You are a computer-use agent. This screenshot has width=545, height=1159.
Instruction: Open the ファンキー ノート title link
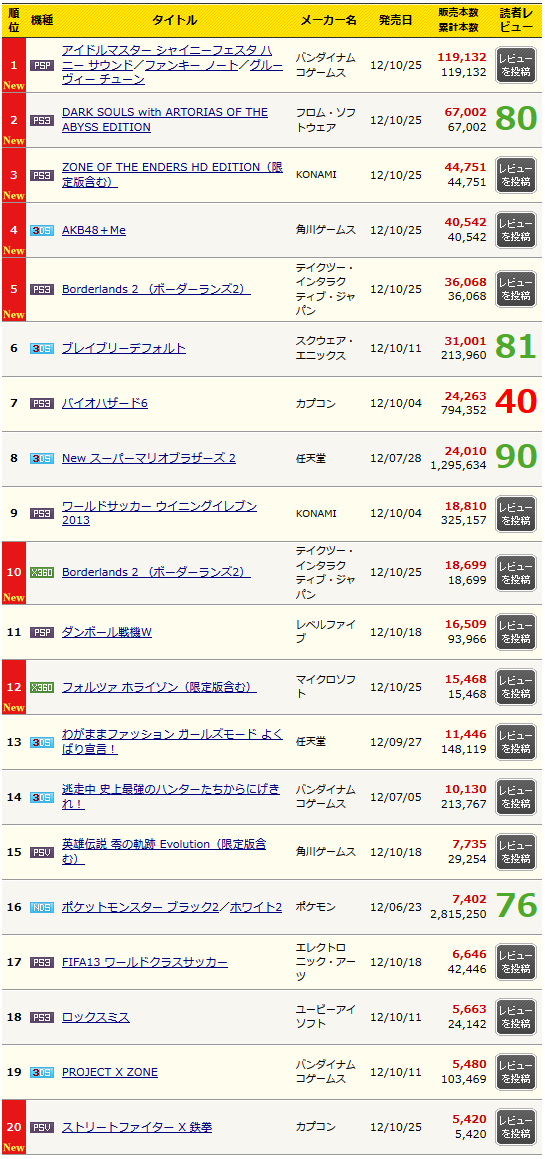[x=192, y=65]
